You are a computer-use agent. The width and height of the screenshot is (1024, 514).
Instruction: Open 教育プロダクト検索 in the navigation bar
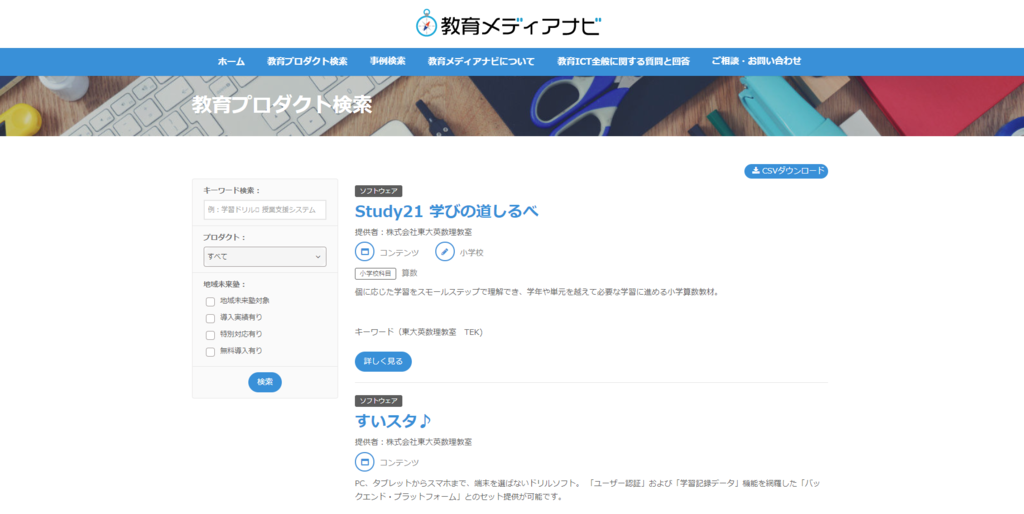[x=307, y=61]
